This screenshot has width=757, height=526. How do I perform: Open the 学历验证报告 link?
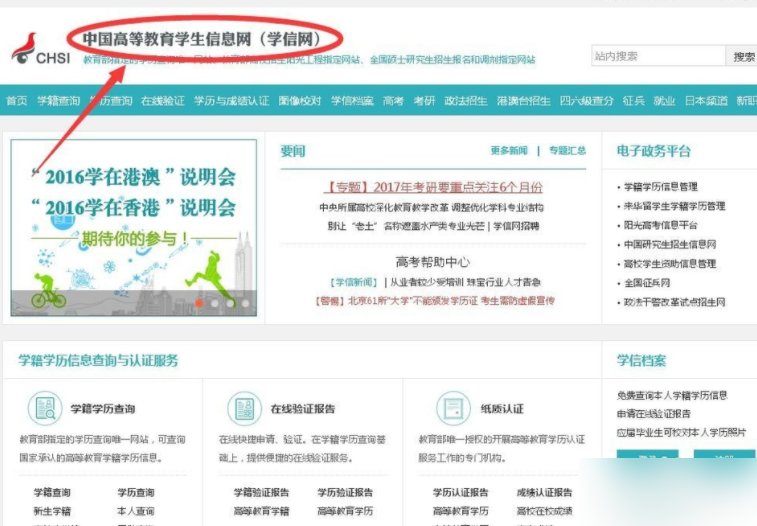tap(345, 492)
